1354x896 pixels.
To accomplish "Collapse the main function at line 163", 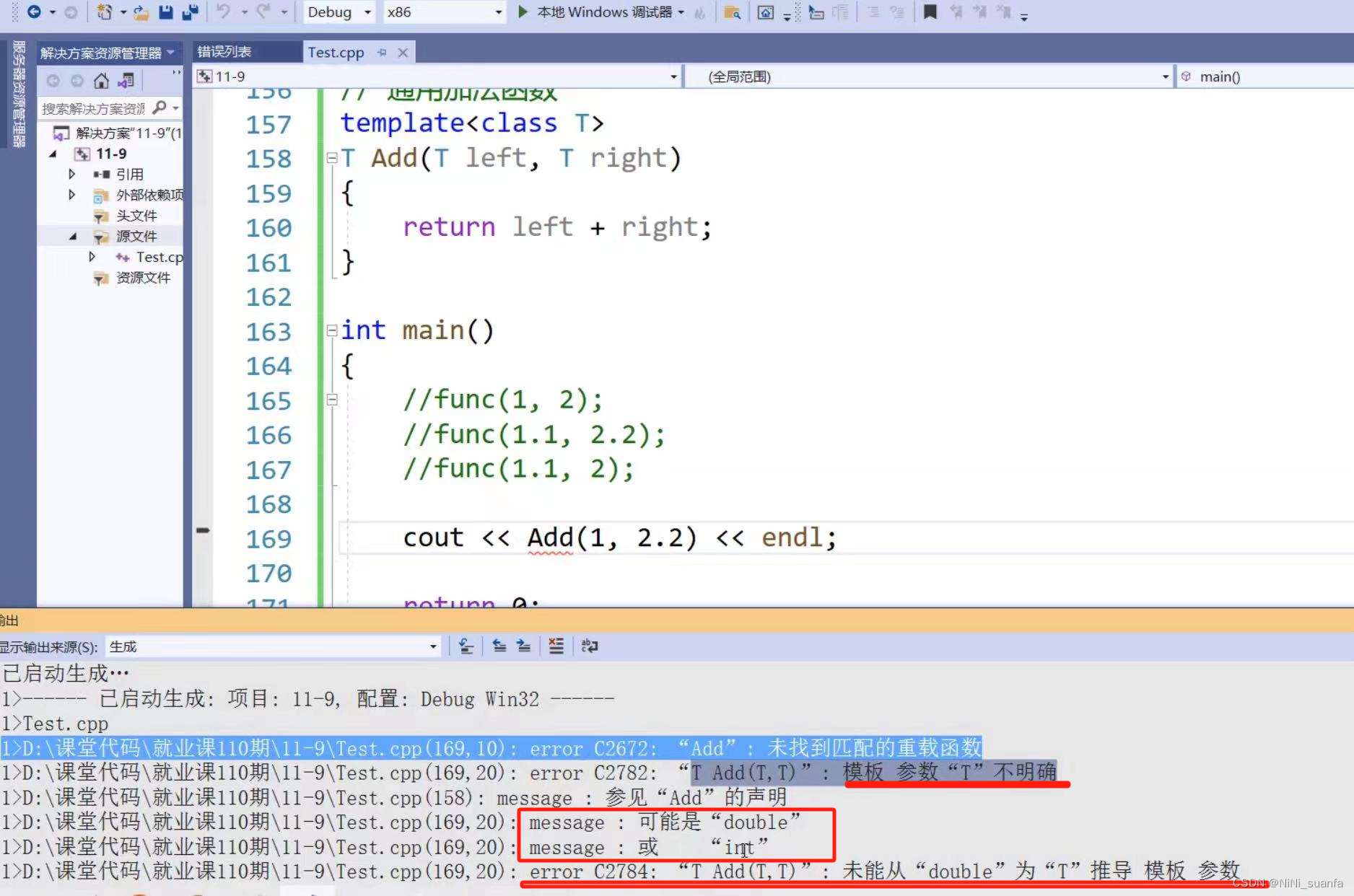I will (332, 331).
